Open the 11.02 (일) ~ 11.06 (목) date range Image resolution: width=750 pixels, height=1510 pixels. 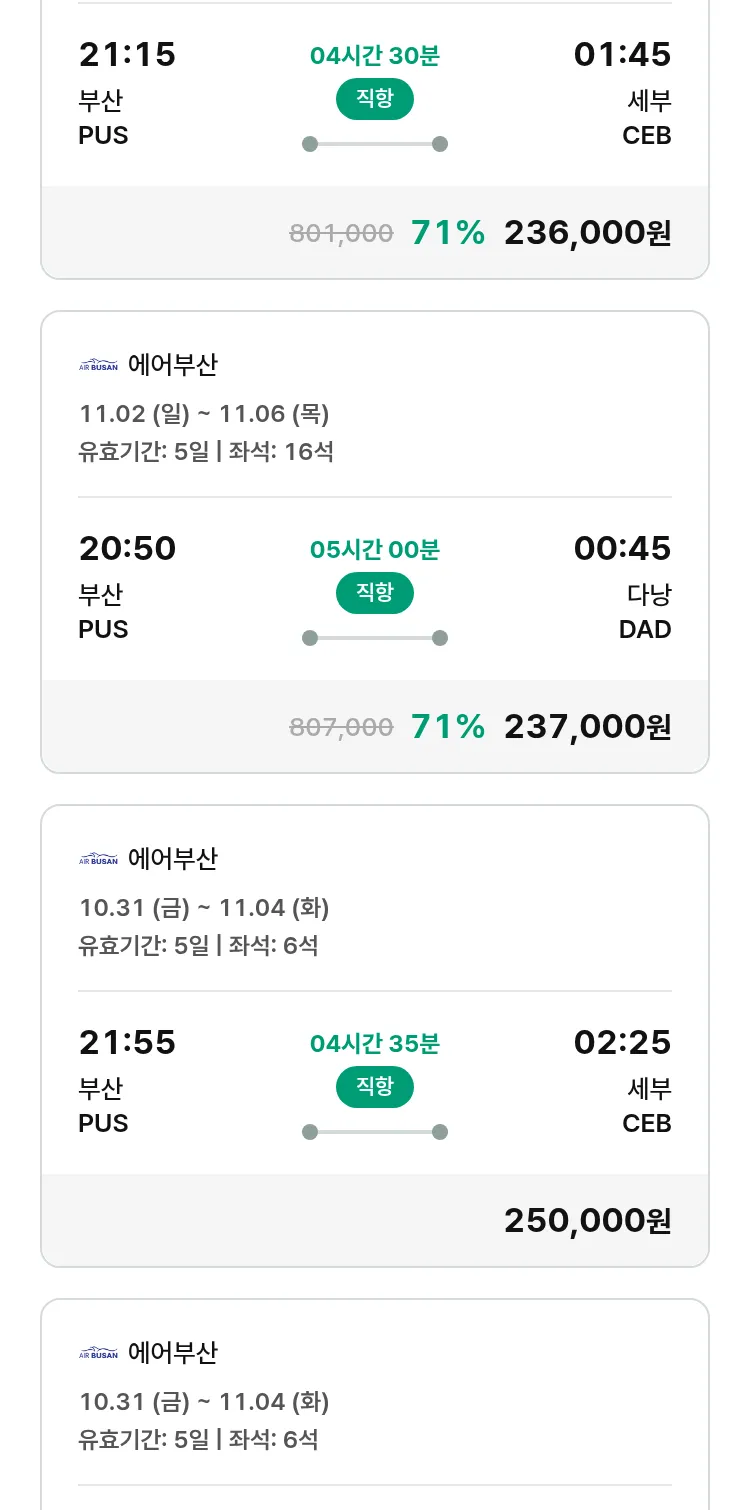coord(204,414)
